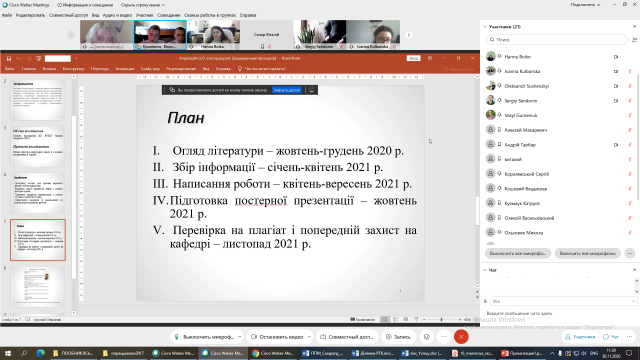
Task: Open Chrome Cisco Webex taskbar item
Action: (x=273, y=353)
